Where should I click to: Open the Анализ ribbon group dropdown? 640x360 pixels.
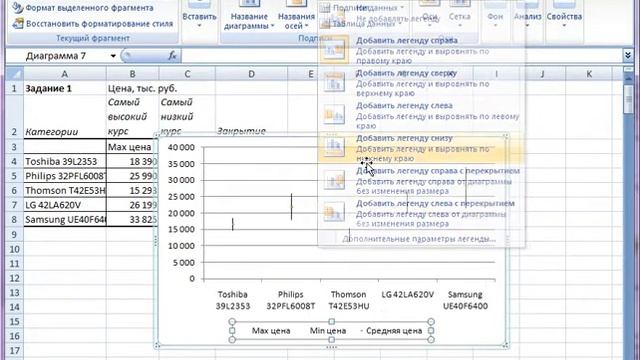pyautogui.click(x=527, y=16)
